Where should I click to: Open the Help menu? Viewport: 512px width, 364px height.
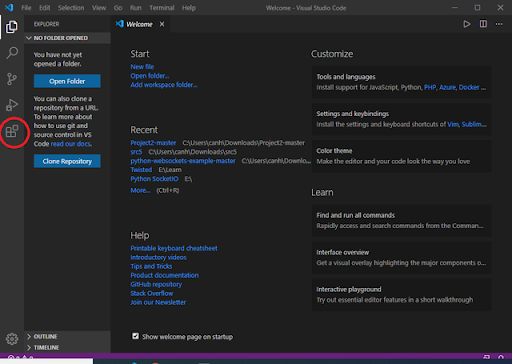(x=189, y=8)
